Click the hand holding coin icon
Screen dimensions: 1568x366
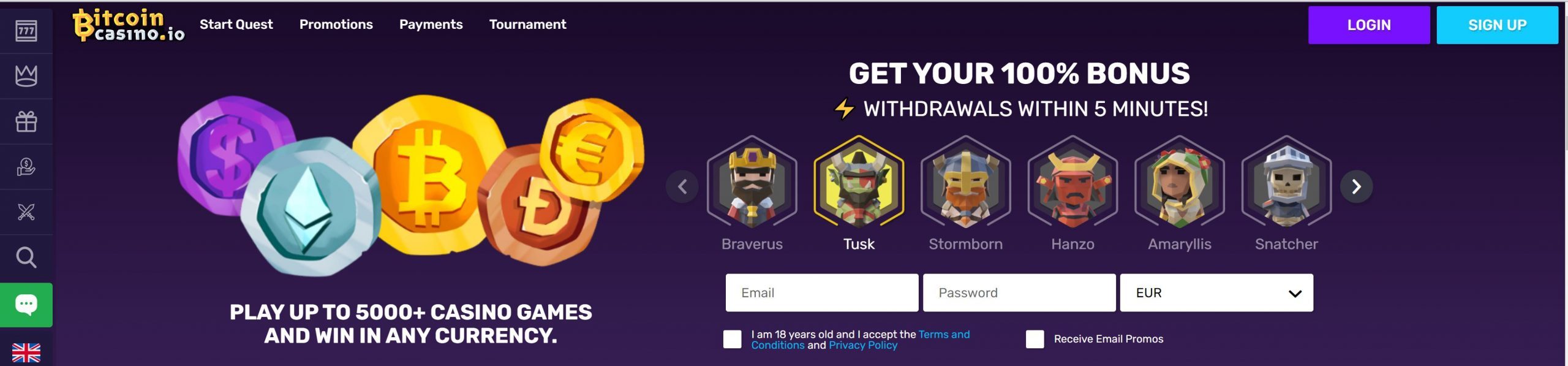(26, 167)
